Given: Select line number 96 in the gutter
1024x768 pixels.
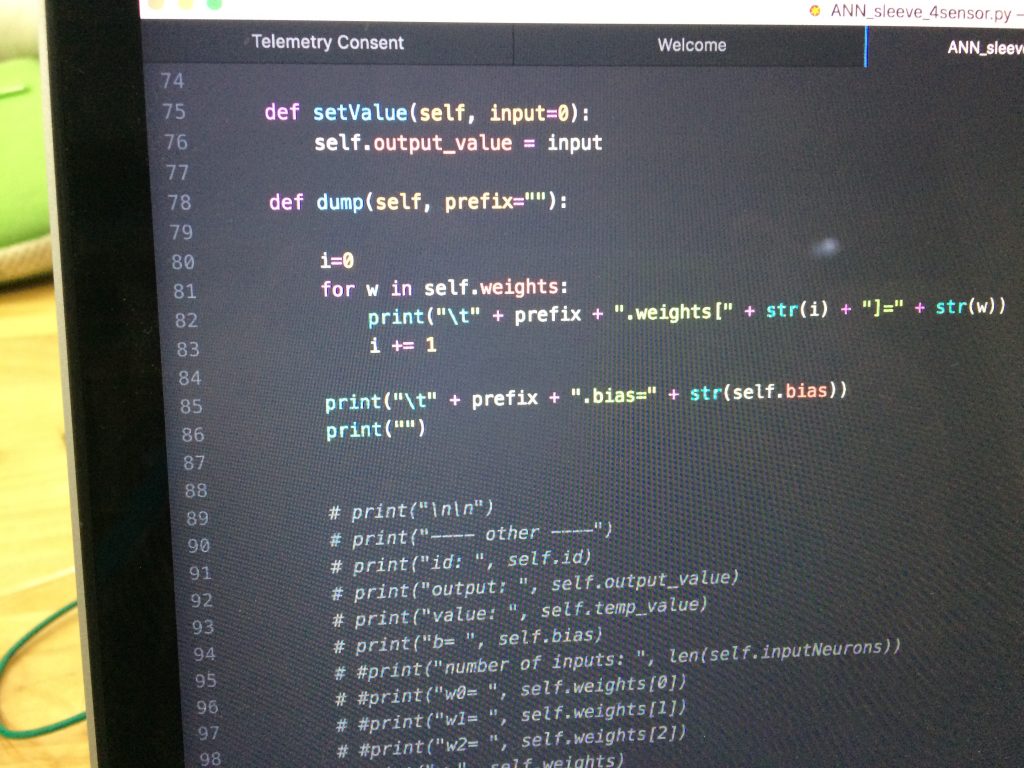Looking at the screenshot, I should click(x=207, y=707).
